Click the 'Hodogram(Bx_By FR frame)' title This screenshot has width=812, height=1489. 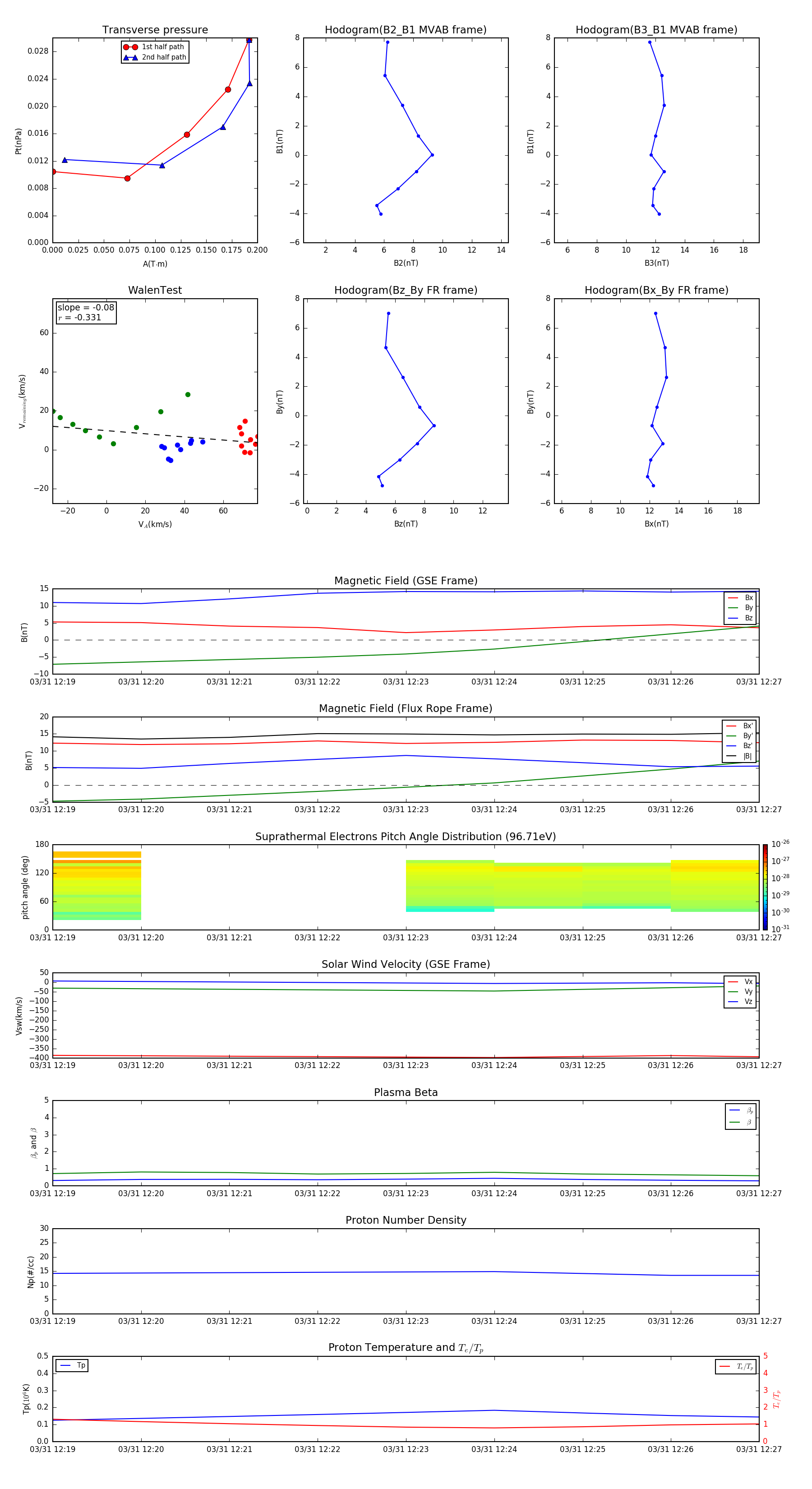pyautogui.click(x=656, y=290)
